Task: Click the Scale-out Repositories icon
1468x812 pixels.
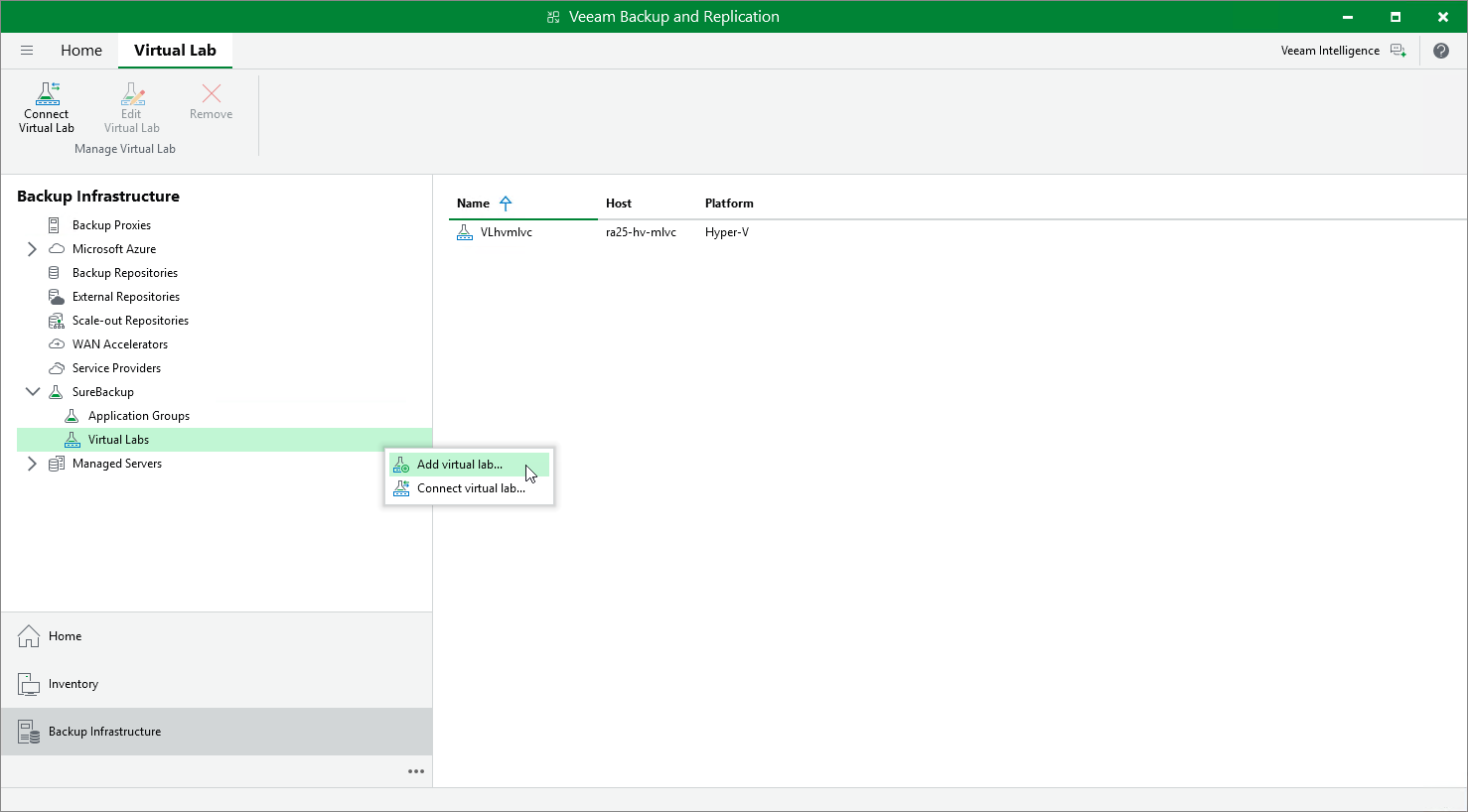Action: click(57, 321)
